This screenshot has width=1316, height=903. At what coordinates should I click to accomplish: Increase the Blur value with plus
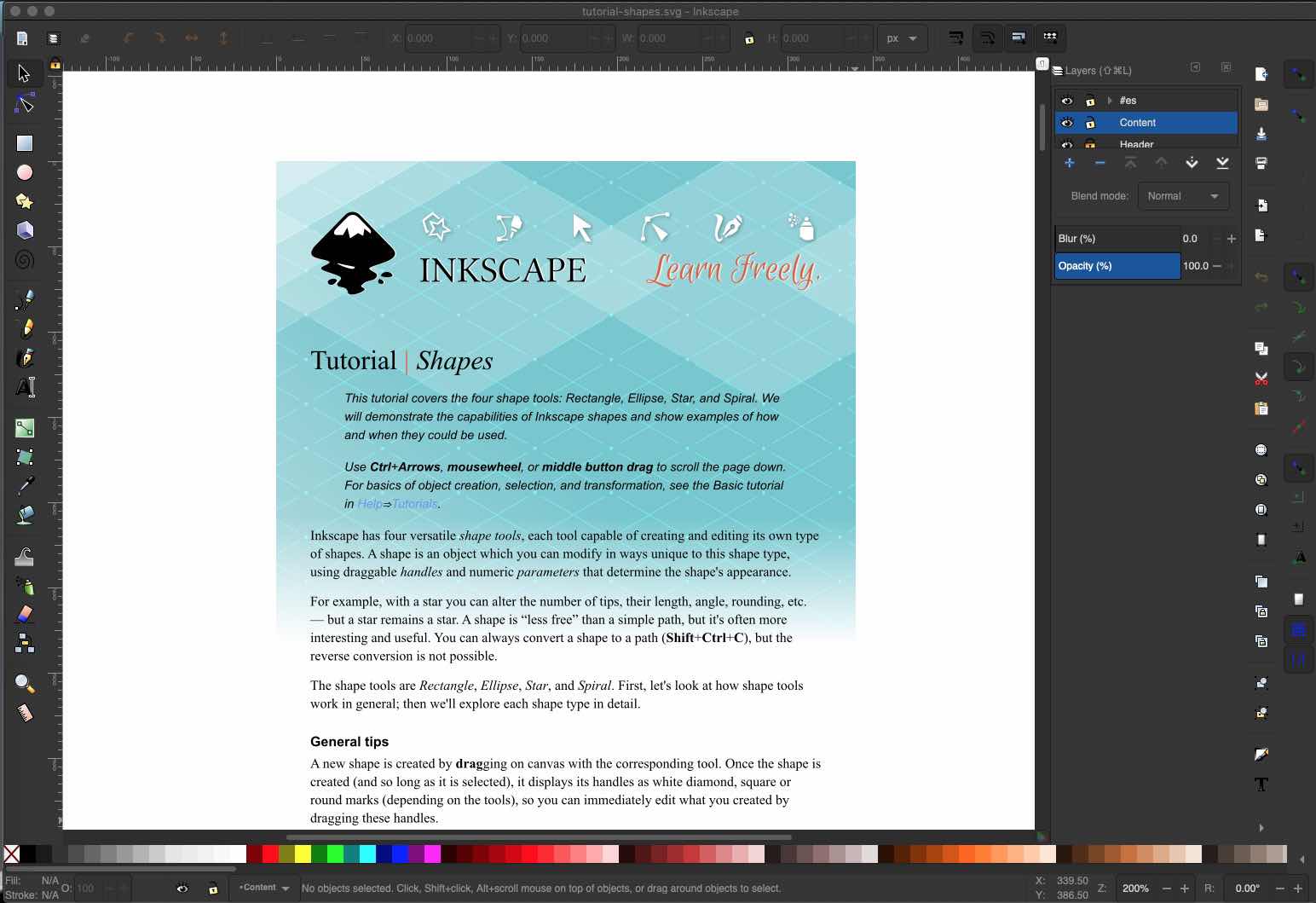pyautogui.click(x=1231, y=239)
